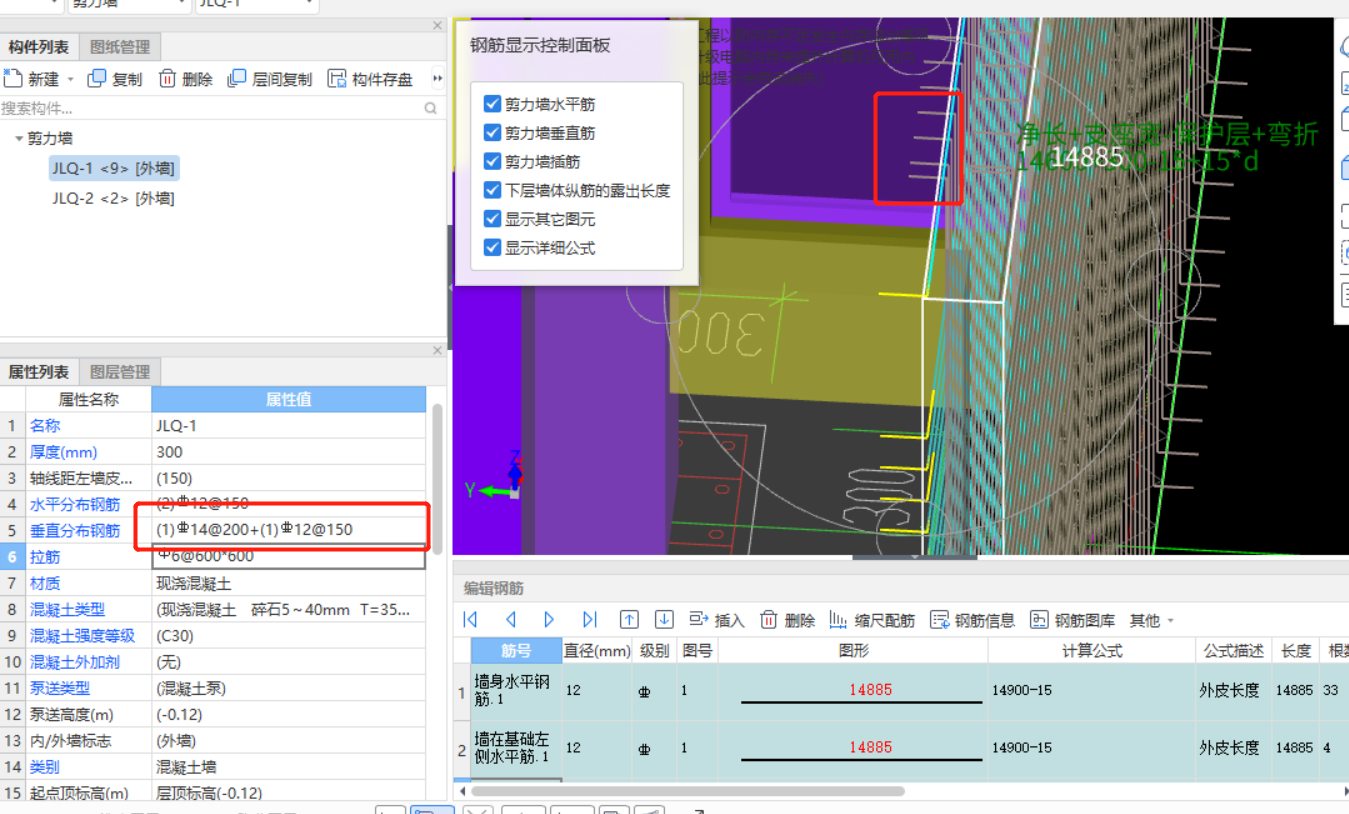Screen dimensions: 1349x814
Task: Jump to last rebar record icon
Action: [589, 620]
